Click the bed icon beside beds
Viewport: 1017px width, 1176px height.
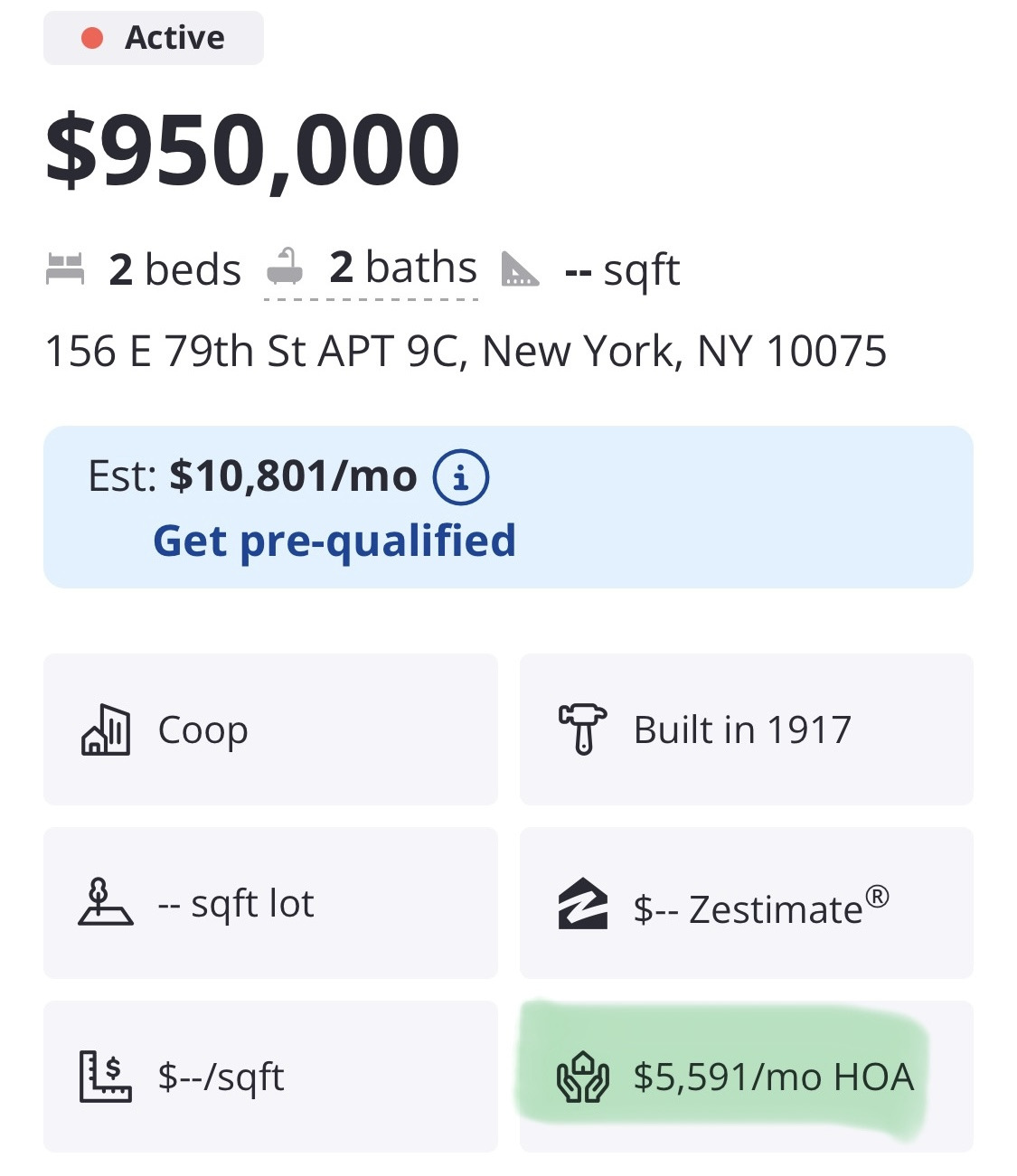[x=65, y=269]
